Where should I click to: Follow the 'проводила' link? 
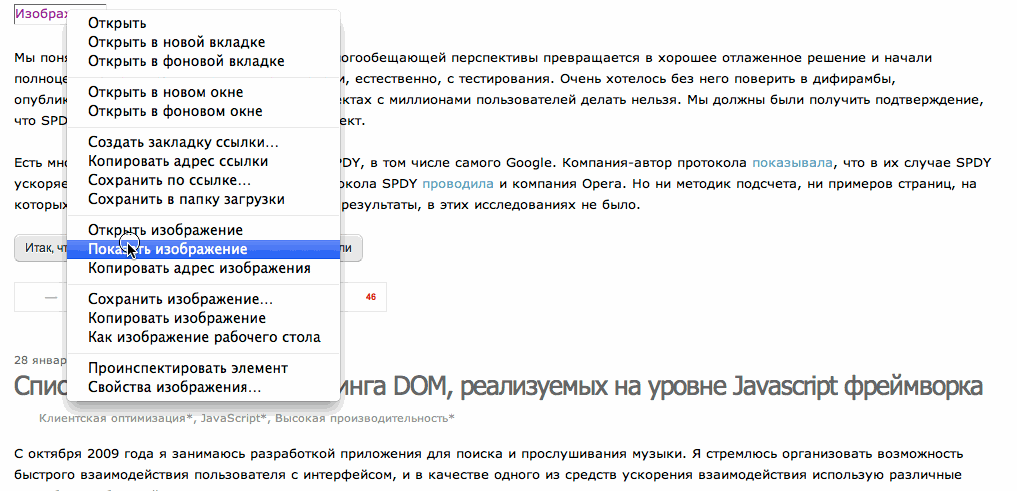click(x=457, y=184)
